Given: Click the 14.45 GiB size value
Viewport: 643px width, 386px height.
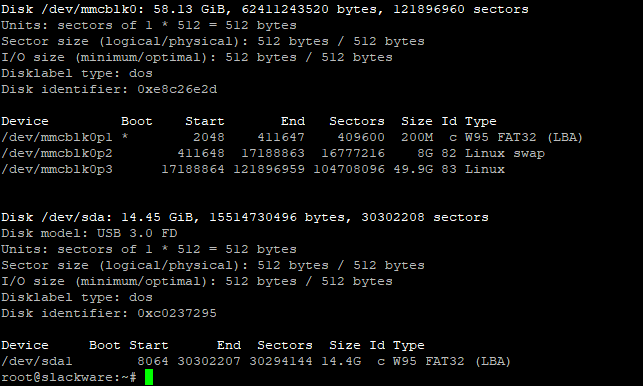Looking at the screenshot, I should coord(157,217).
